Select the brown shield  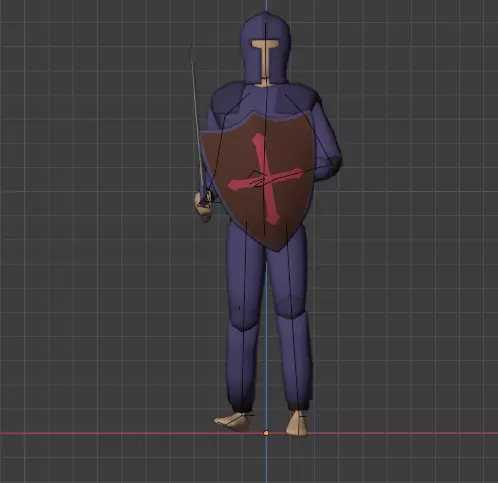257,182
